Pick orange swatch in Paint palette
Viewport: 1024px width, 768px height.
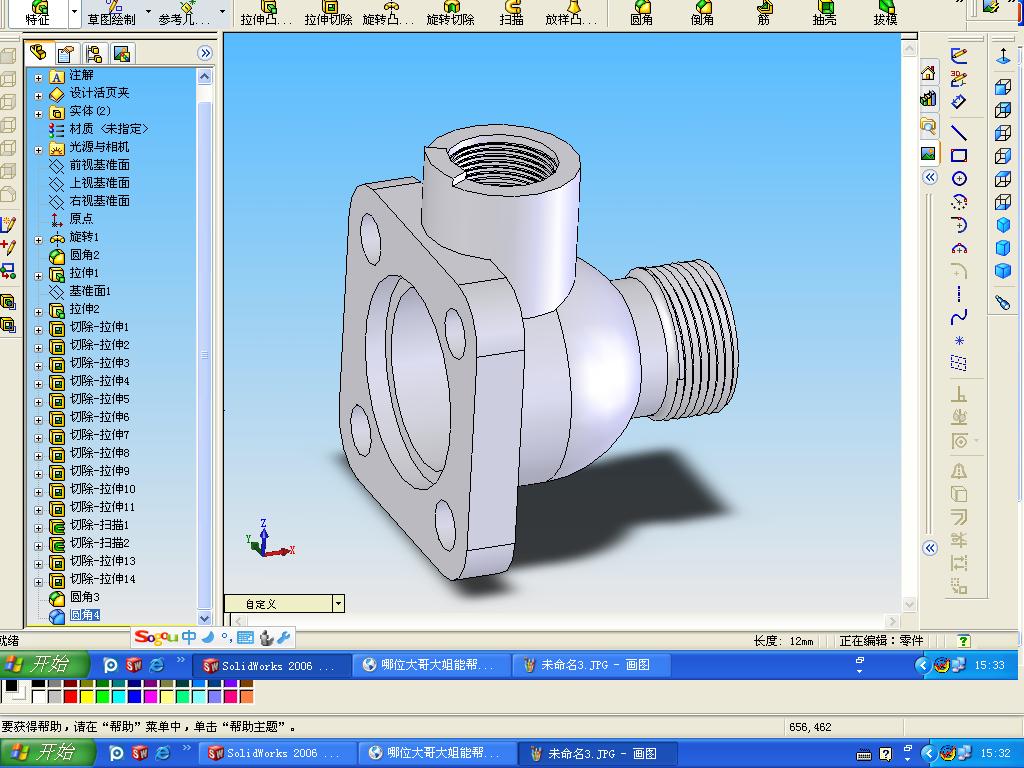click(x=246, y=696)
